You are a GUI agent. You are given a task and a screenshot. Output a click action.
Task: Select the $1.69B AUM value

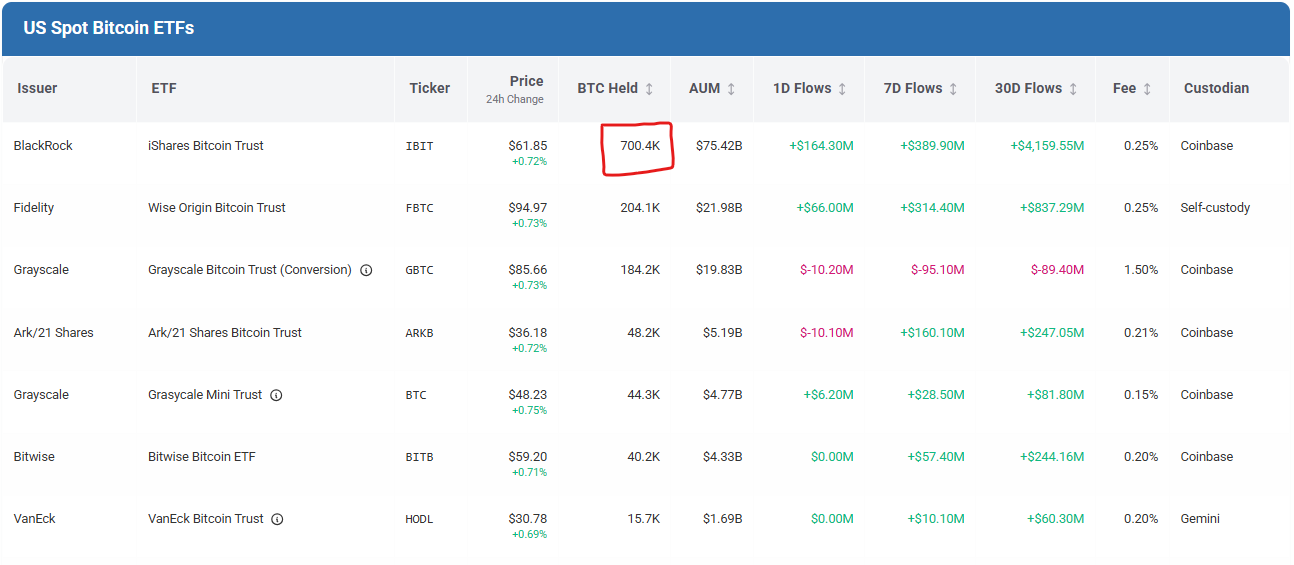(723, 519)
